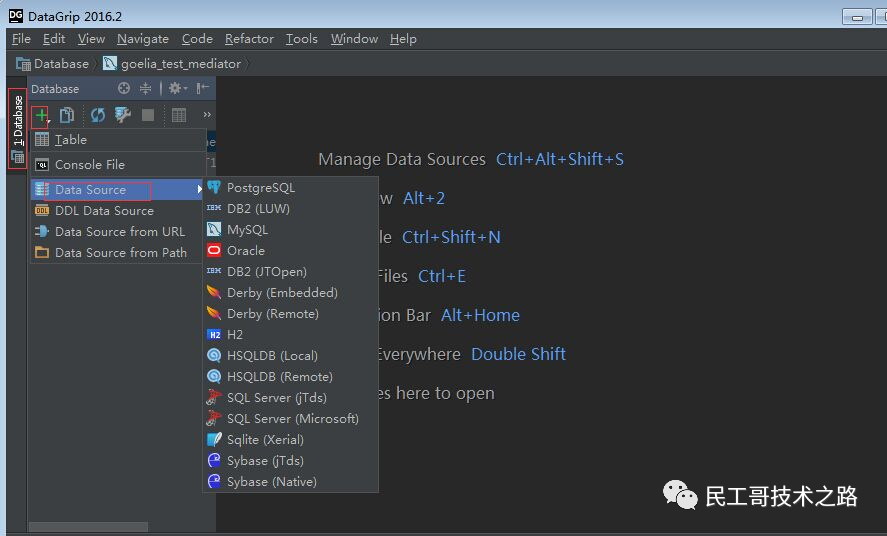Click the Ctrl+Alt+Shift+S shortcut text
The image size is (887, 536).
(x=559, y=159)
